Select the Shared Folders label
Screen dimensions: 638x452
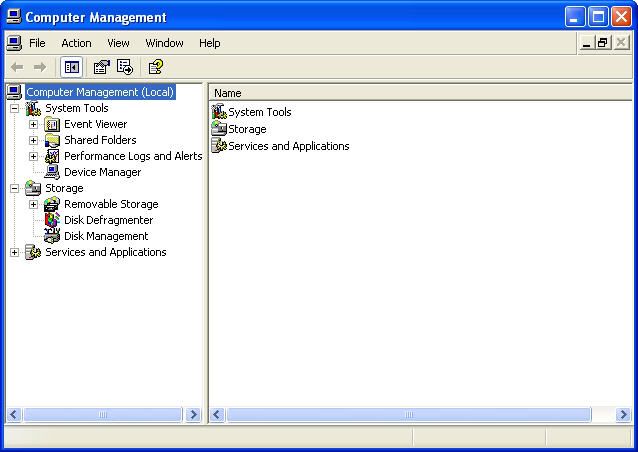coord(100,140)
